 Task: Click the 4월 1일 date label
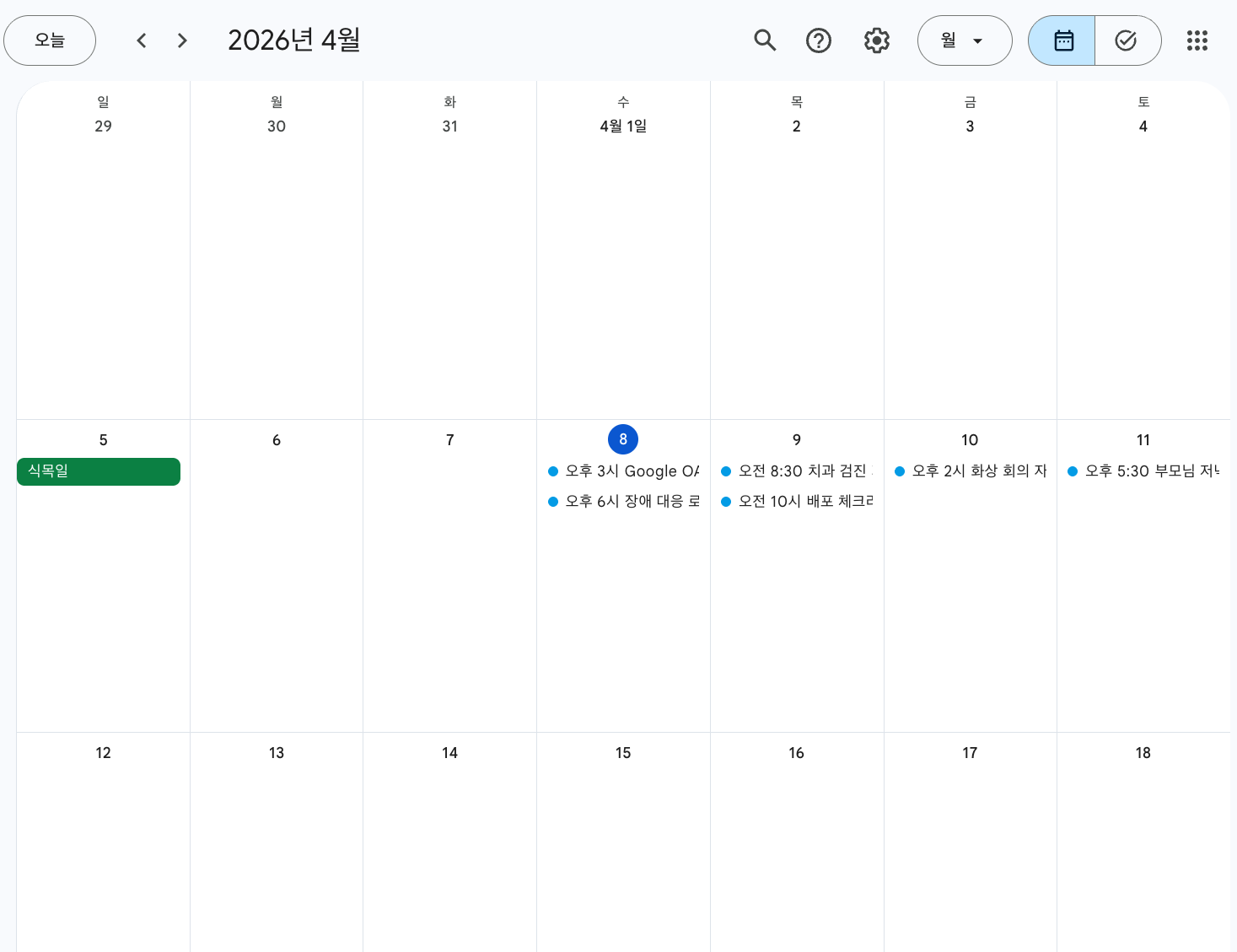pyautogui.click(x=623, y=126)
